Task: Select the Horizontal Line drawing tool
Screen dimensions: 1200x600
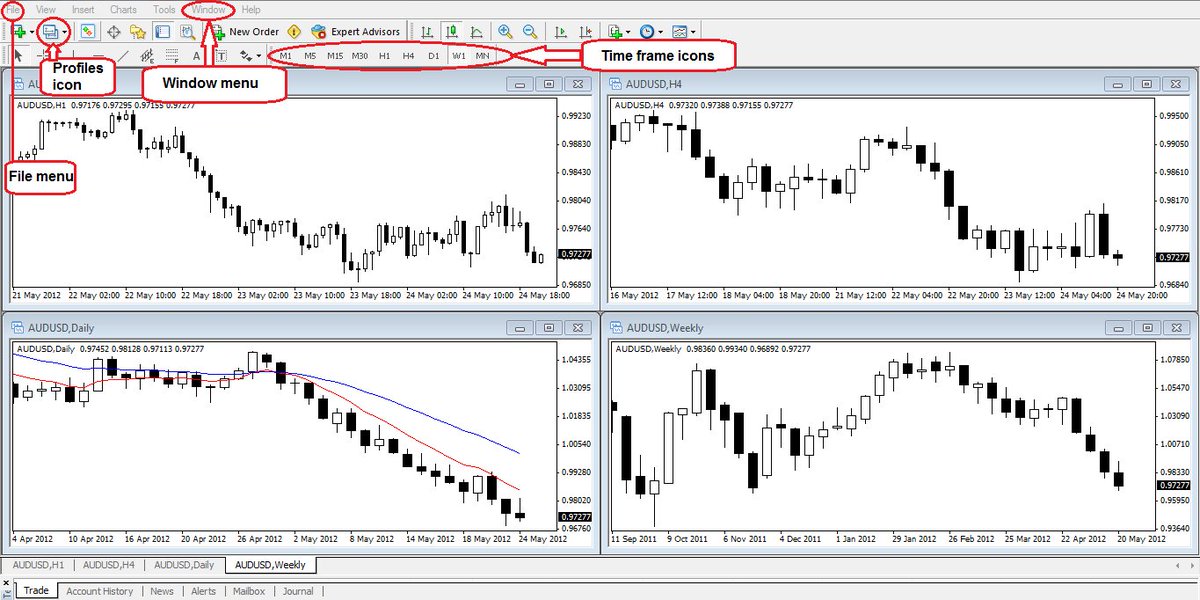Action: point(98,56)
